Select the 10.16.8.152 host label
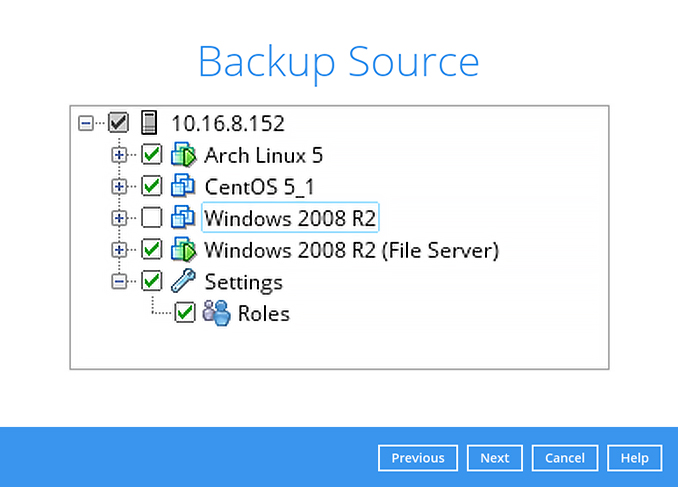678x487 pixels. (228, 123)
